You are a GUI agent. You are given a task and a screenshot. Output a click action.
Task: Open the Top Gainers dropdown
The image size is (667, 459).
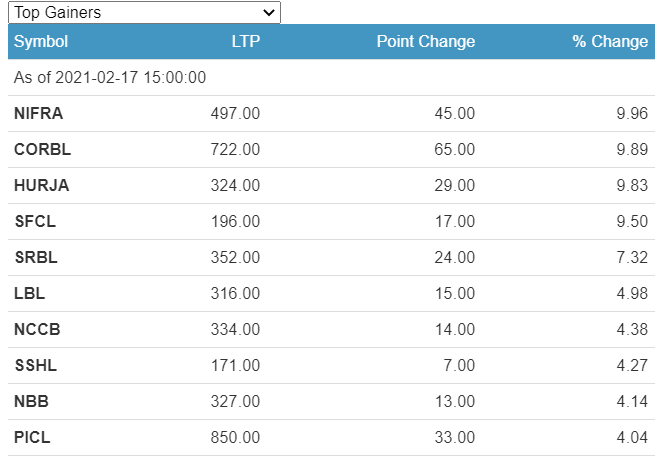click(x=144, y=12)
